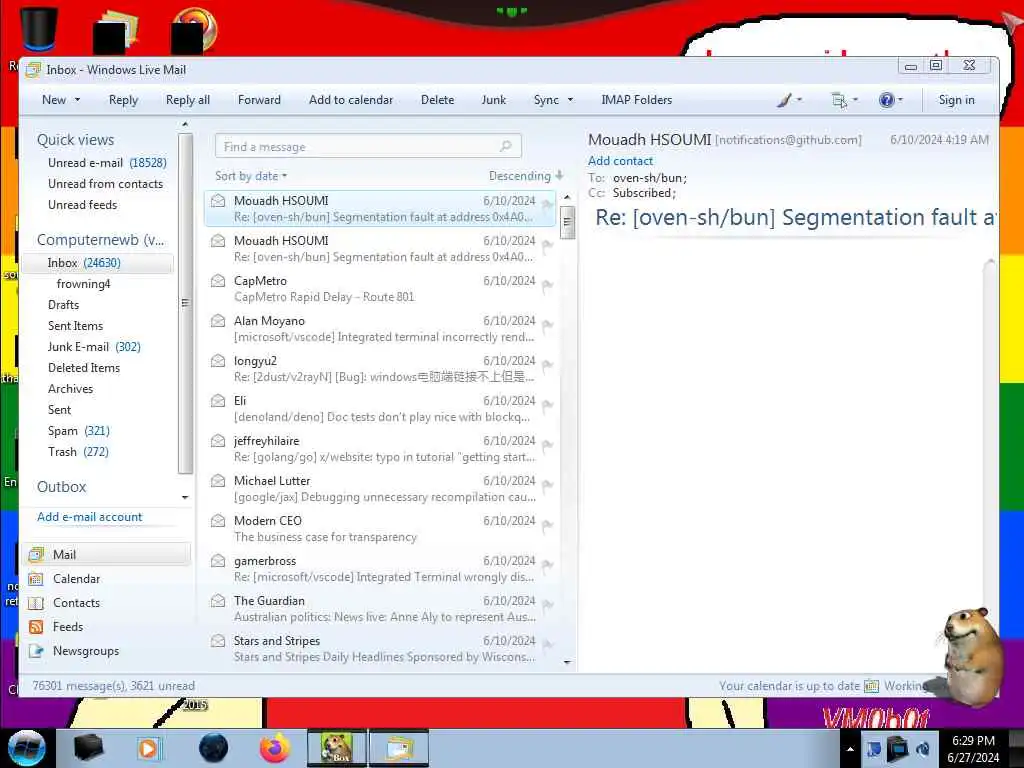
Task: Click Reply all in the toolbar
Action: point(188,100)
